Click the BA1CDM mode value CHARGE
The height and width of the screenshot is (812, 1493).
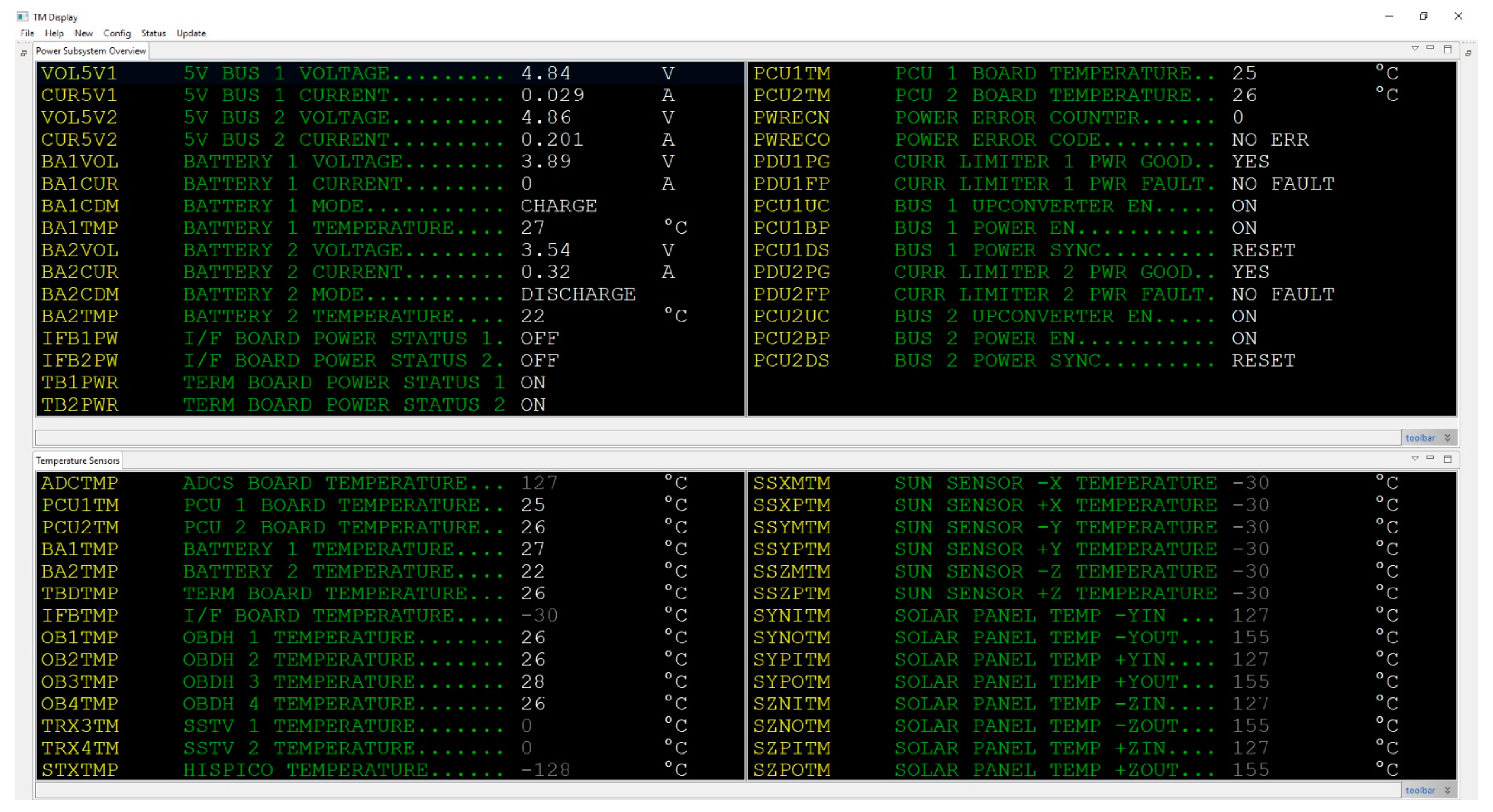[559, 206]
